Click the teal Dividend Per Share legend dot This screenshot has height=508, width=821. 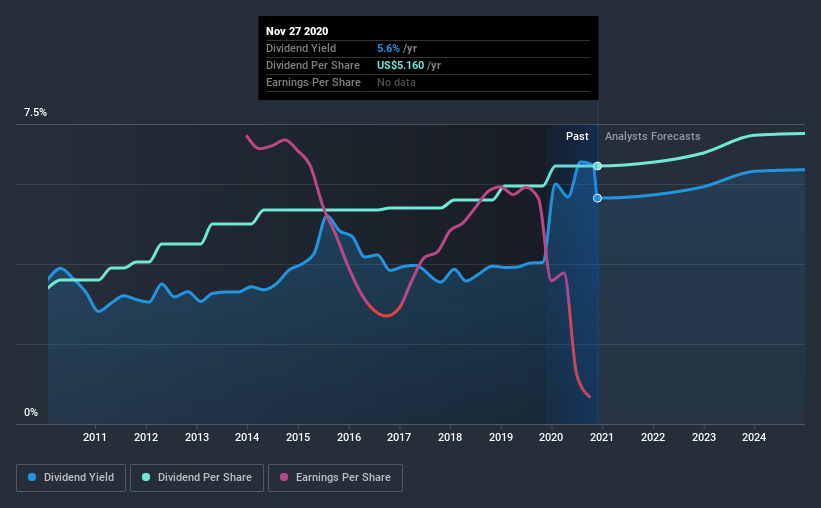point(146,477)
